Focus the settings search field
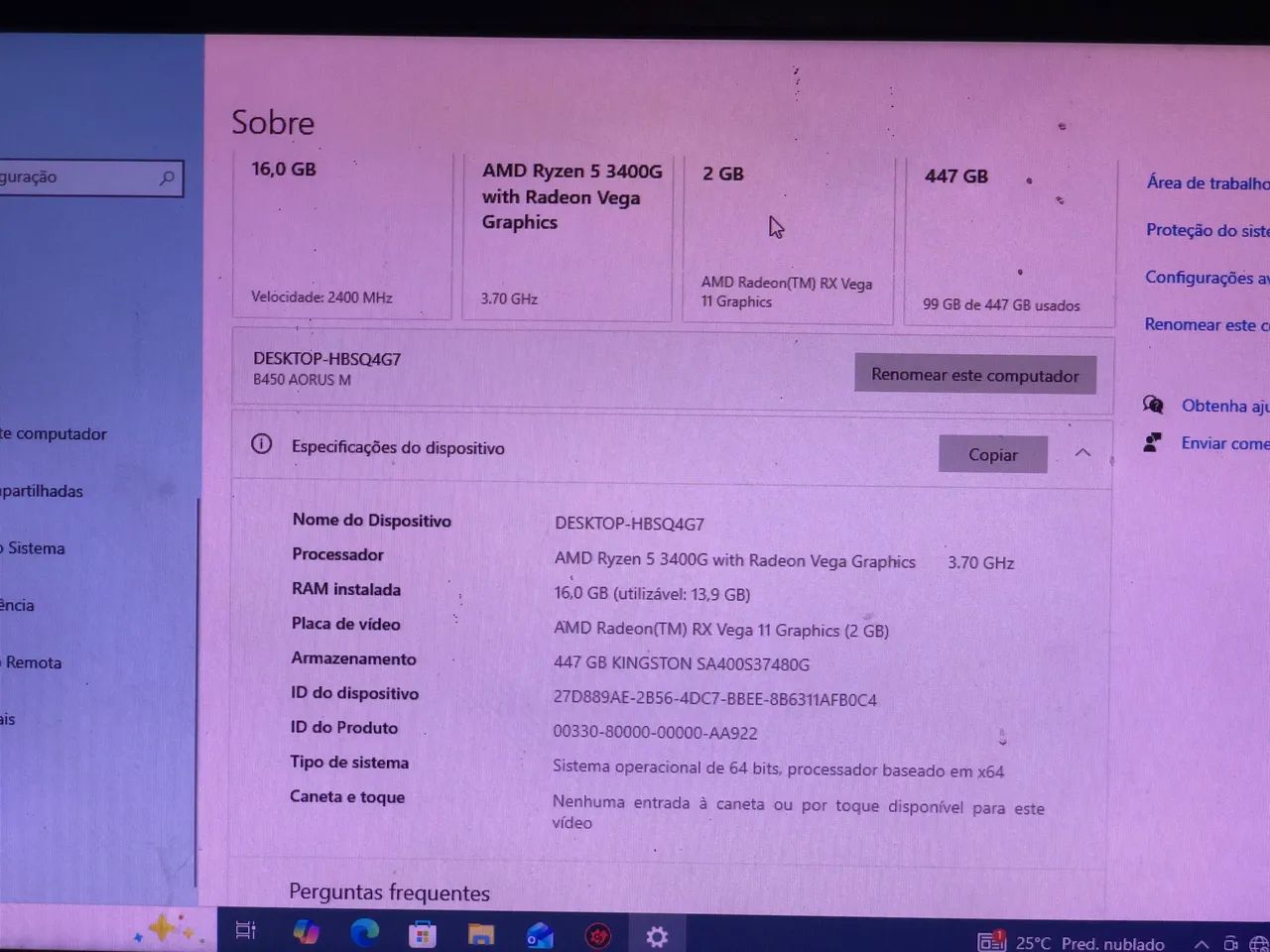Viewport: 1270px width, 952px height. [x=91, y=178]
